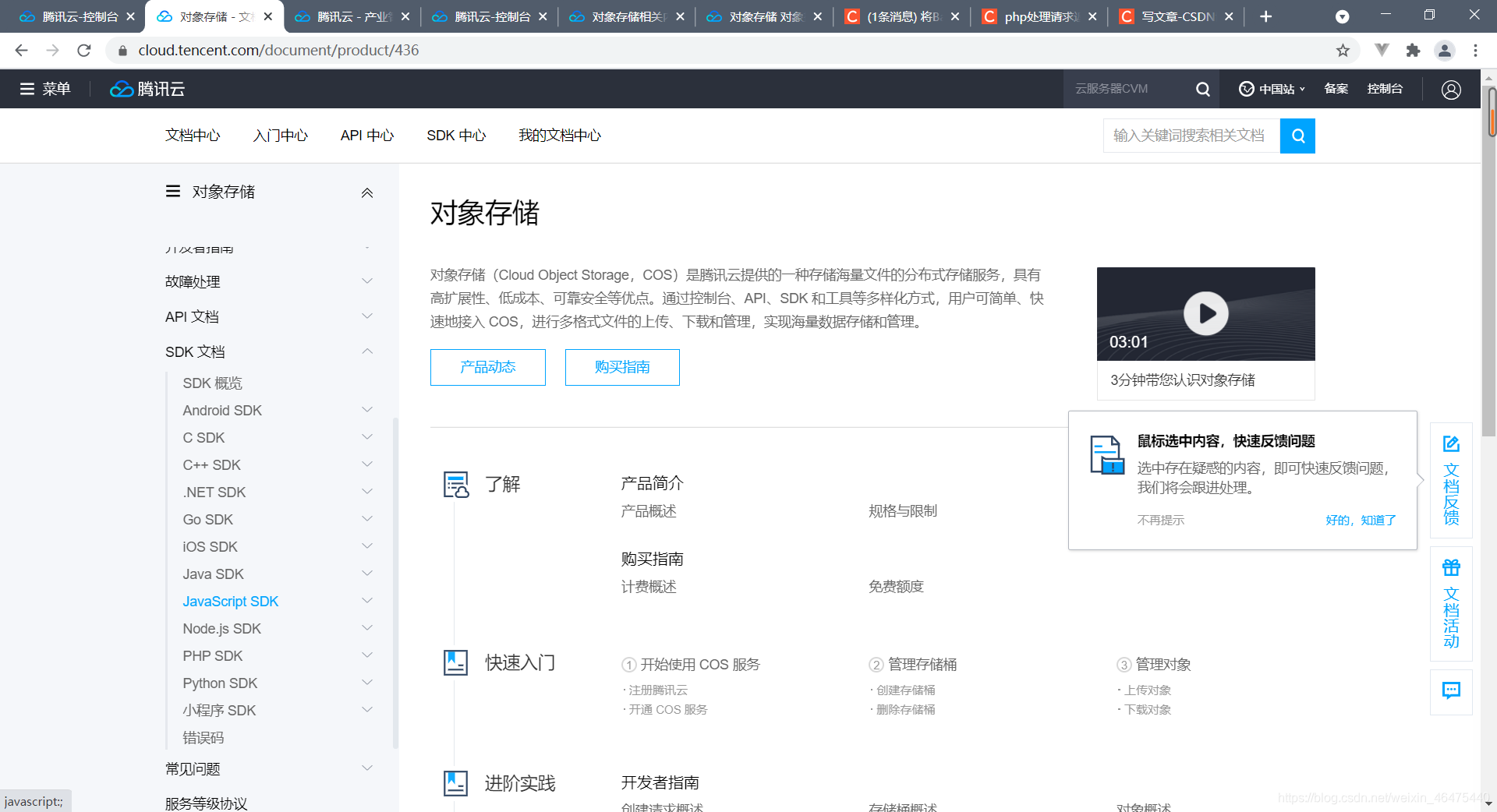Open the 规格与限制 link
This screenshot has width=1497, height=812.
pos(903,511)
